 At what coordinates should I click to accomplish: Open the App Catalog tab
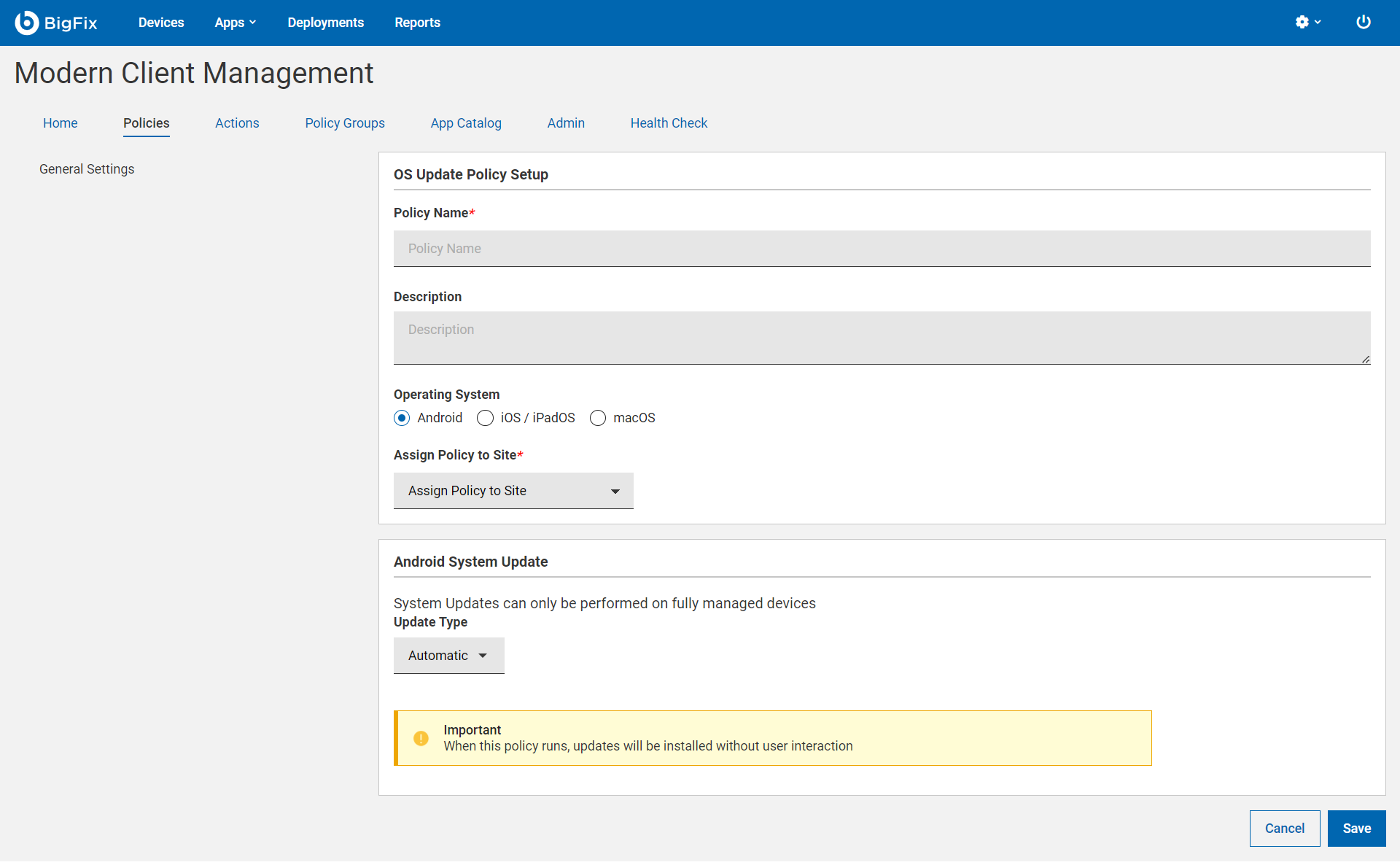click(466, 123)
